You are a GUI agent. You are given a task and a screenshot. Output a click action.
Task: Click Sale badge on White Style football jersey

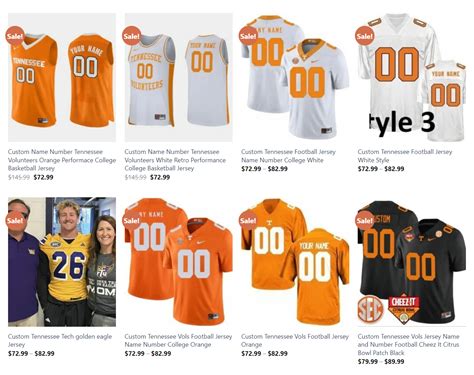tap(364, 36)
